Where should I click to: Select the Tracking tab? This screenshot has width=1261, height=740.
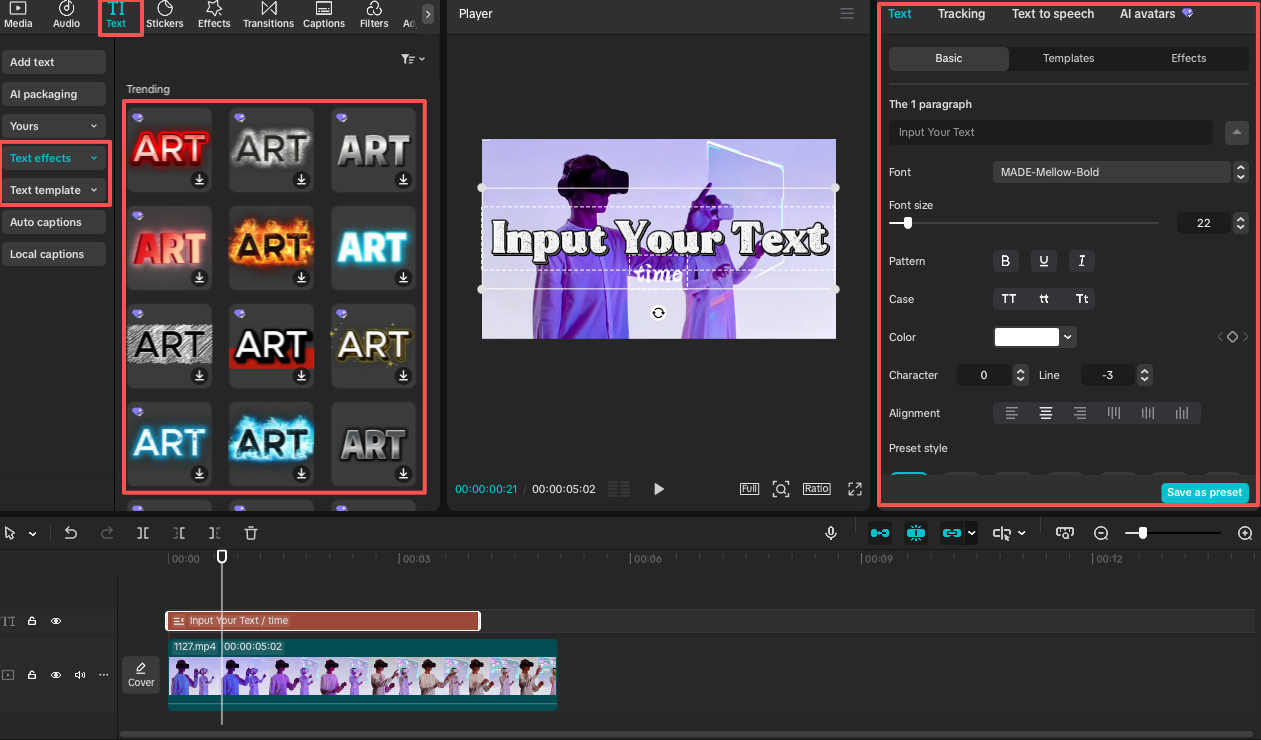pos(961,14)
